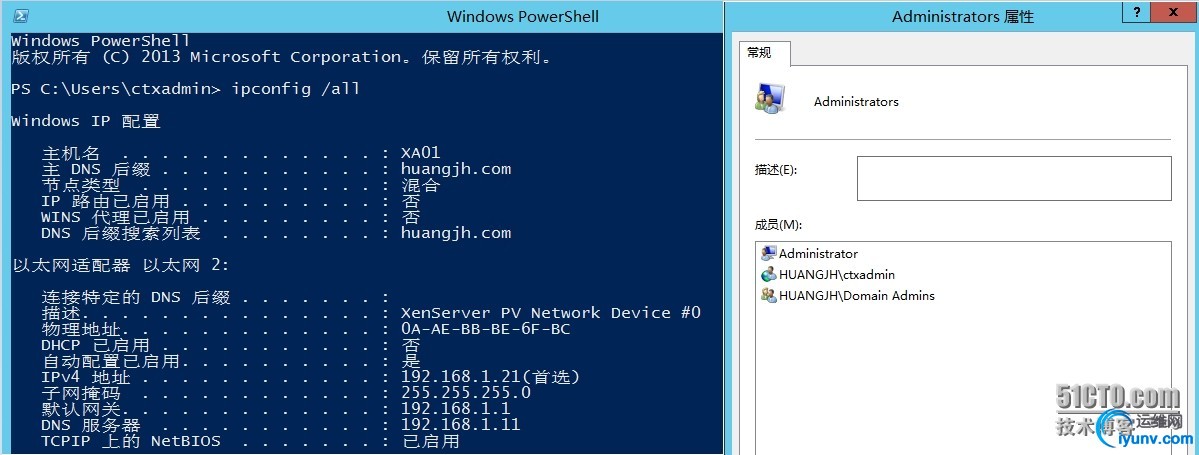Click the Administrator user icon in members

point(768,253)
